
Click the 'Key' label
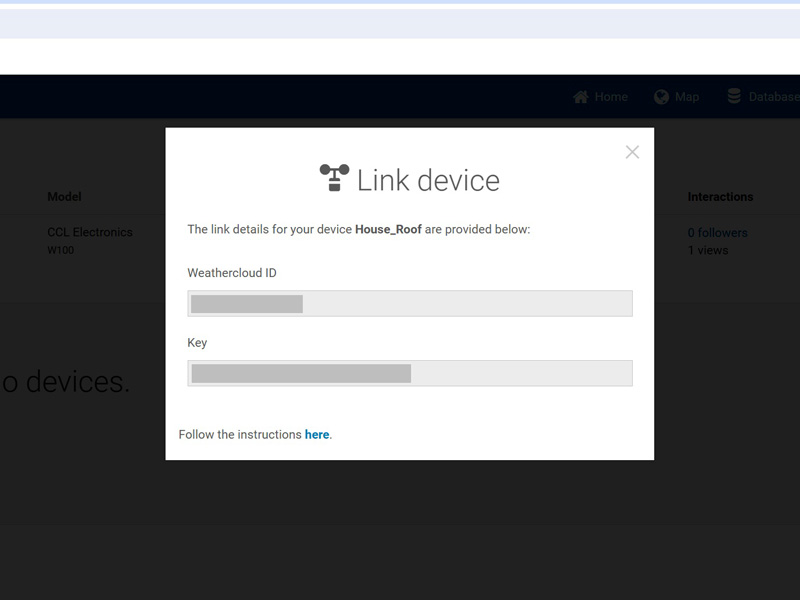tap(197, 343)
